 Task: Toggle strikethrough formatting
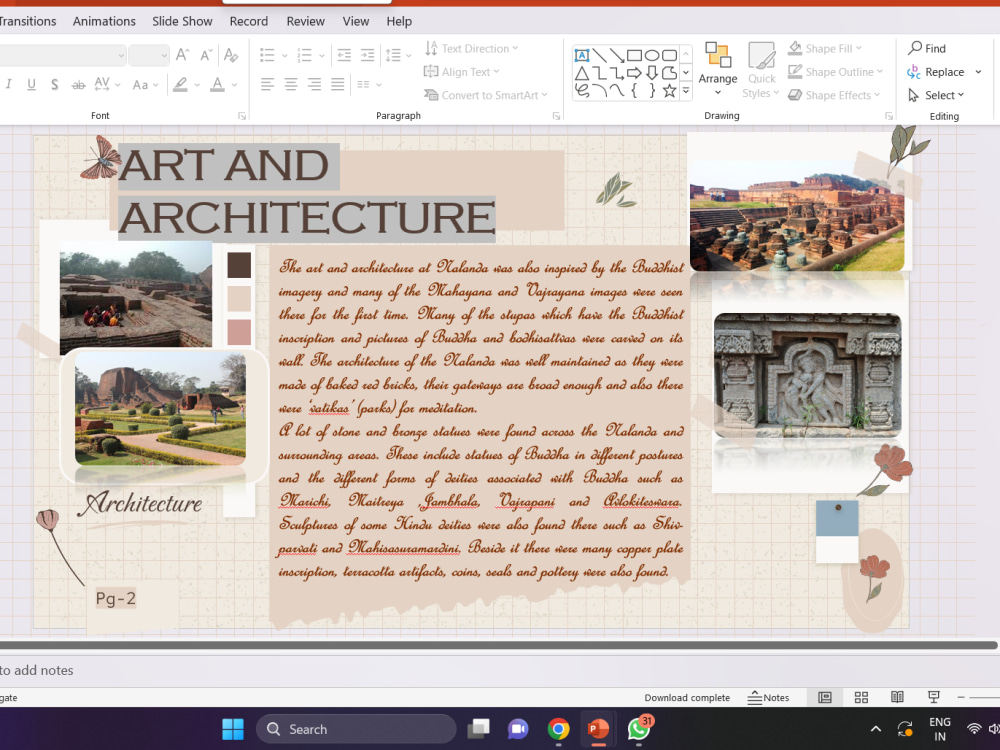(x=78, y=84)
